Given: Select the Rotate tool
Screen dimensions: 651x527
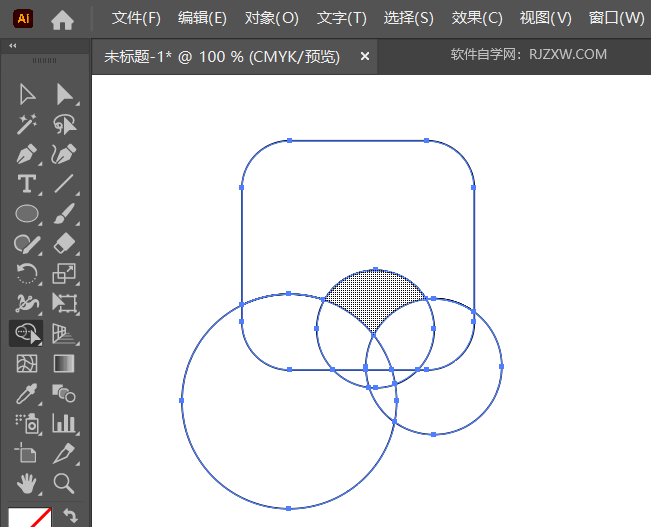Looking at the screenshot, I should coord(27,274).
